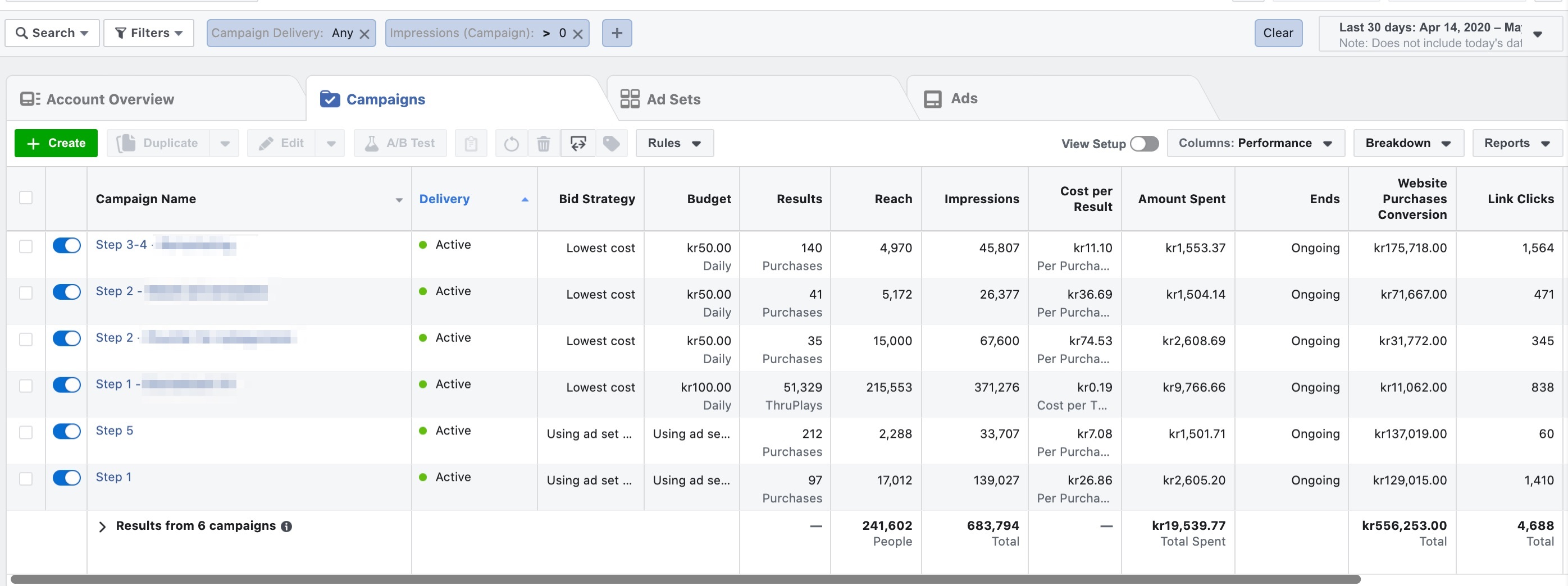Click the green Create button
The width and height of the screenshot is (1568, 586).
tap(56, 144)
